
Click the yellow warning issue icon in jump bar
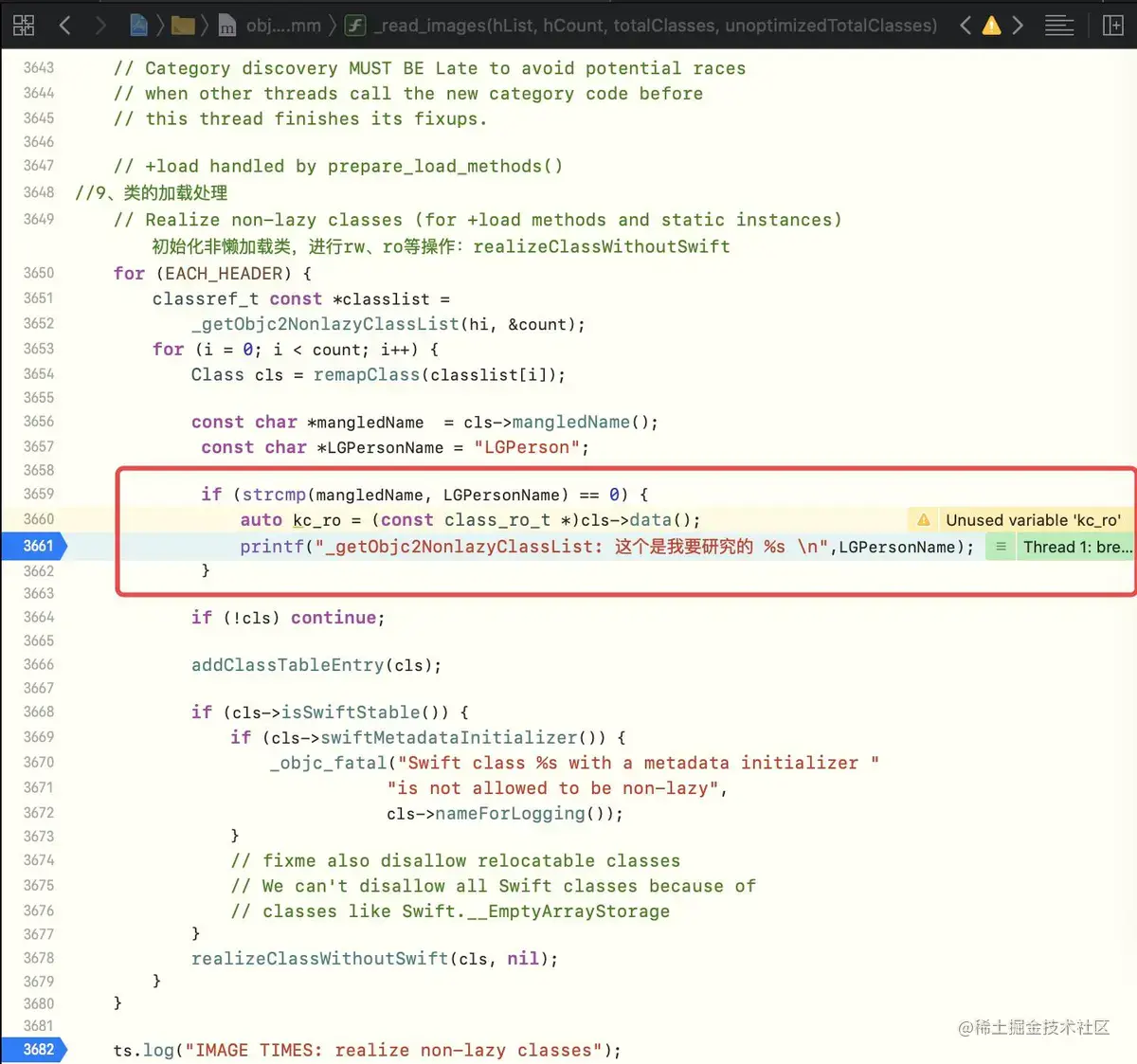click(x=991, y=25)
